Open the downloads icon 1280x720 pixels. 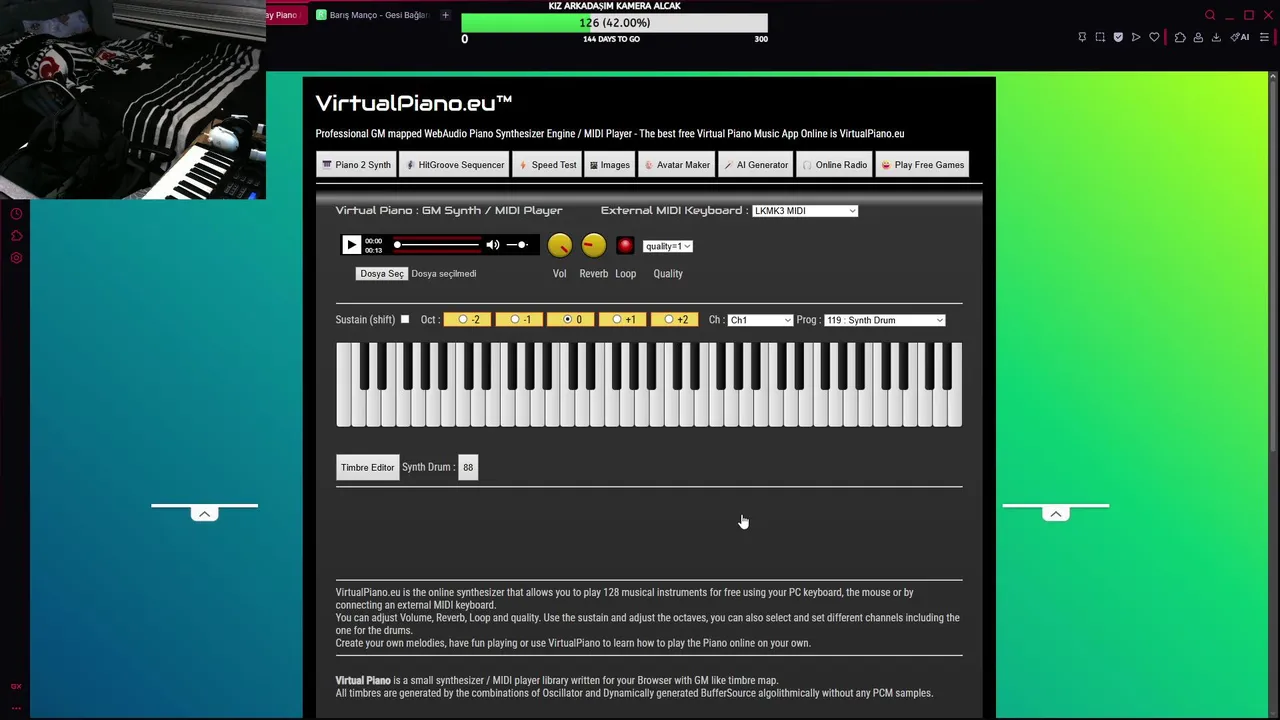coord(1216,37)
